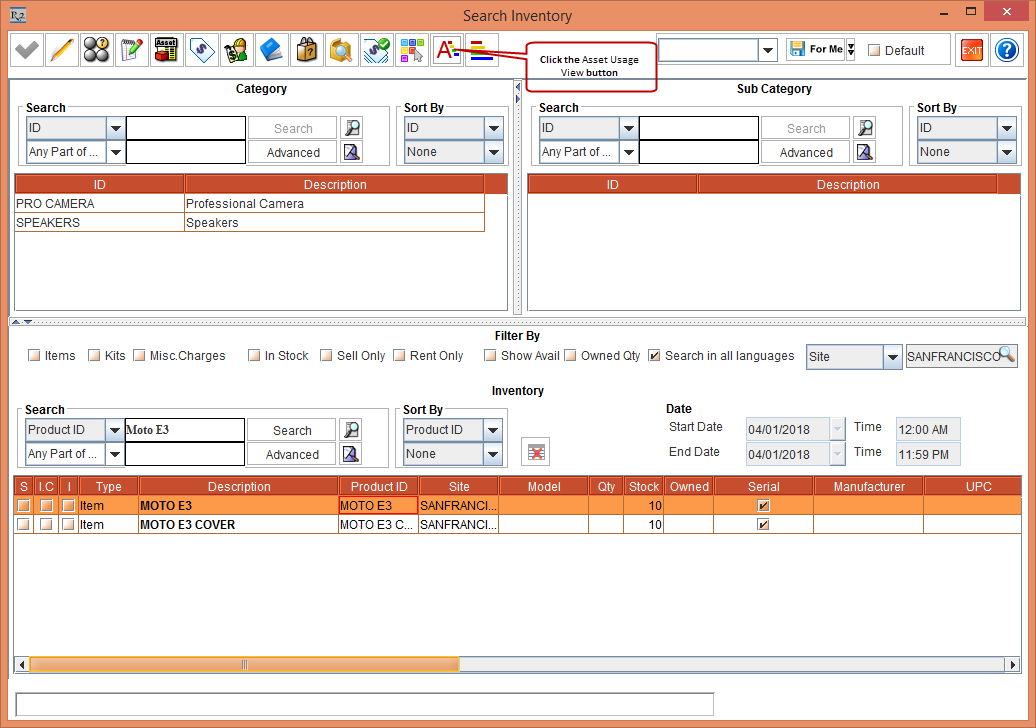Click the site lookup magnifier icon
This screenshot has height=728, width=1036.
click(1006, 355)
